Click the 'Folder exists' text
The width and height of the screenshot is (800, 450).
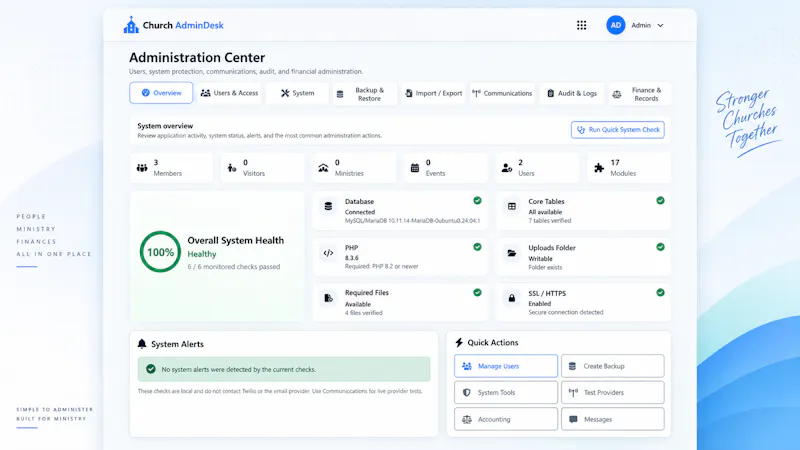point(545,267)
